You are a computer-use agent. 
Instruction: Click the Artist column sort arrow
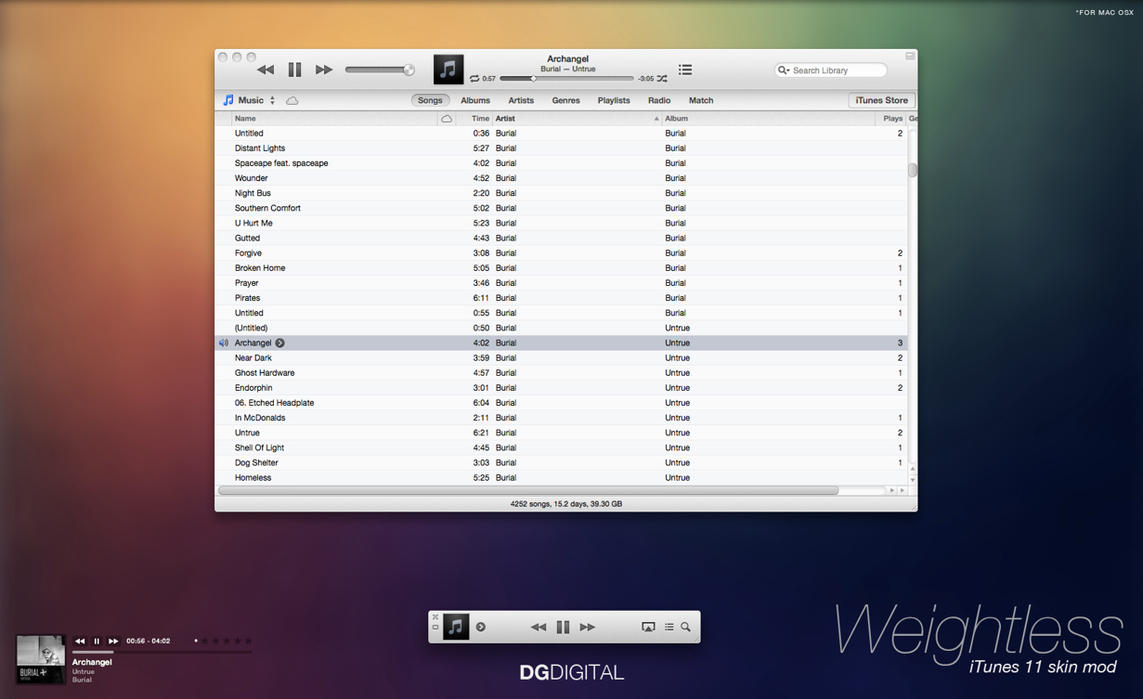[656, 119]
